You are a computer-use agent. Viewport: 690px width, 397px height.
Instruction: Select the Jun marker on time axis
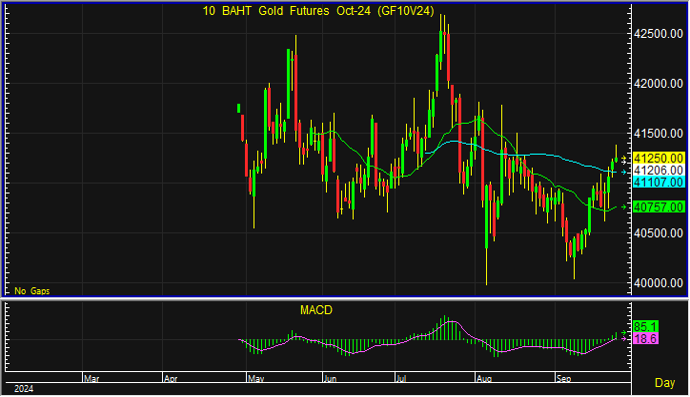point(330,379)
